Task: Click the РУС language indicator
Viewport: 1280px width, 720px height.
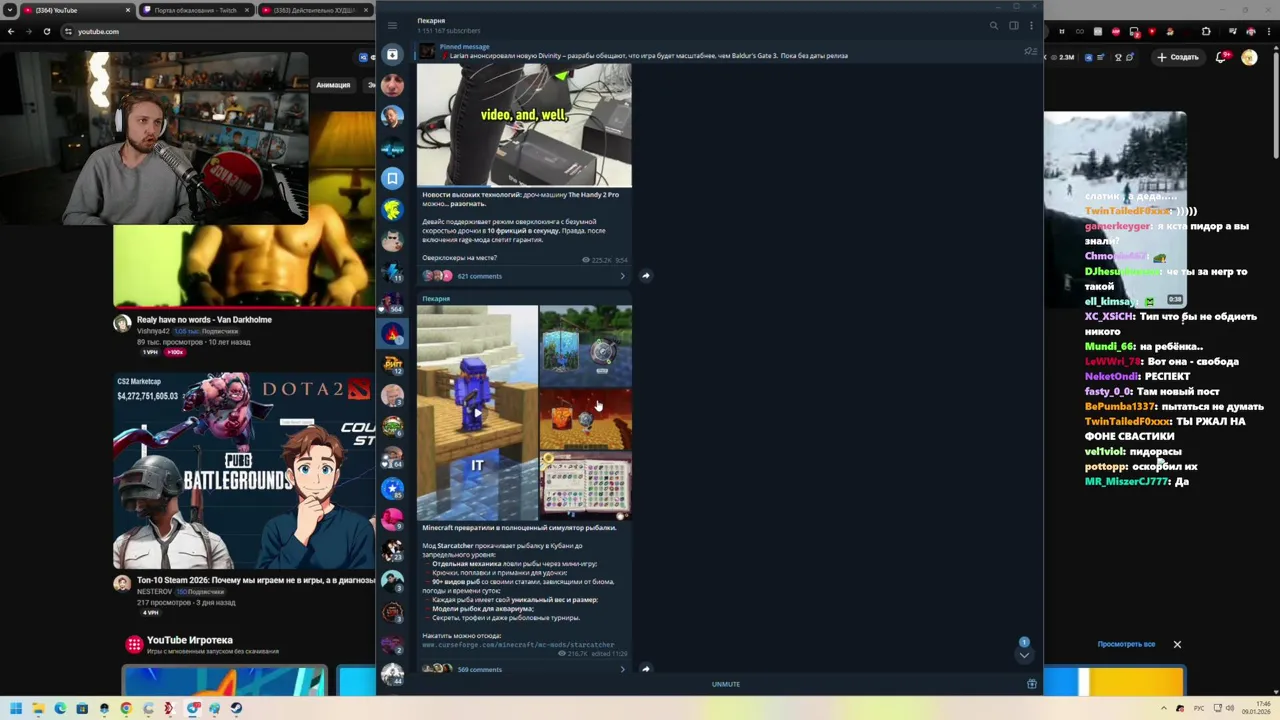Action: coord(1199,708)
